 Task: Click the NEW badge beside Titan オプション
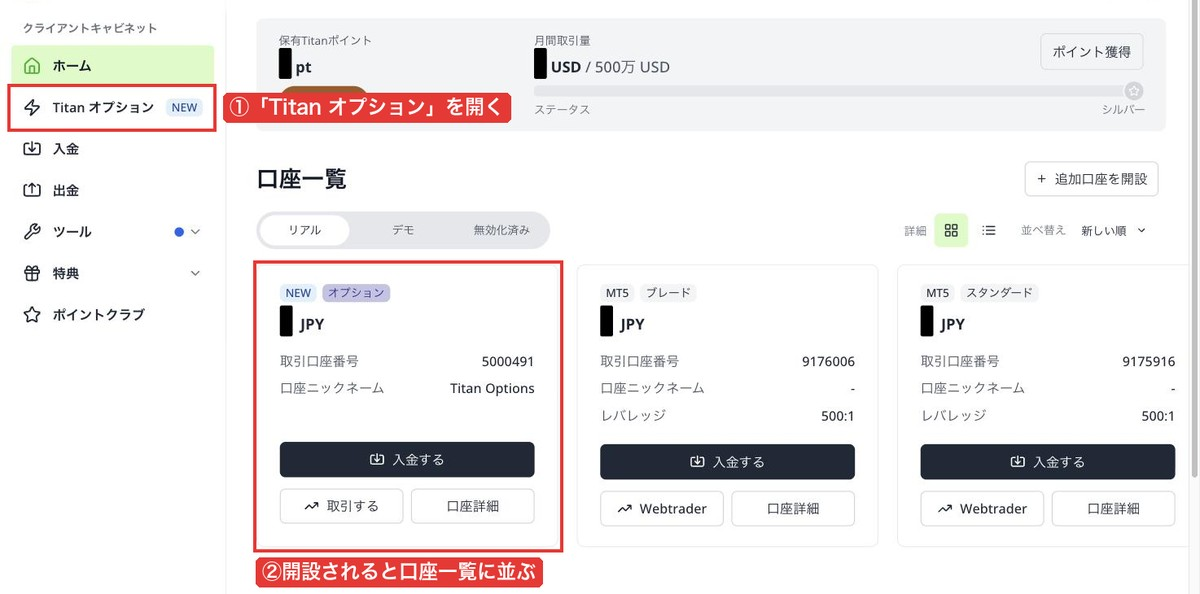(x=185, y=107)
